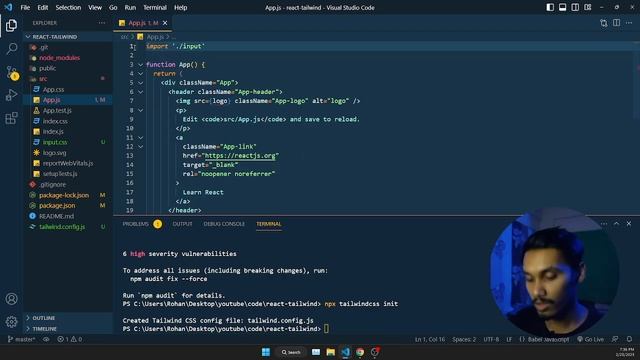Screen dimensions: 640x360
Task: Open the Accounts menu icon
Action: click(x=11, y=299)
